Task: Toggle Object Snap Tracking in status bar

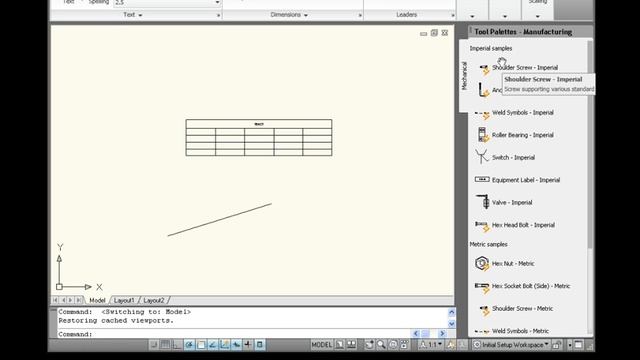Action: [213, 344]
